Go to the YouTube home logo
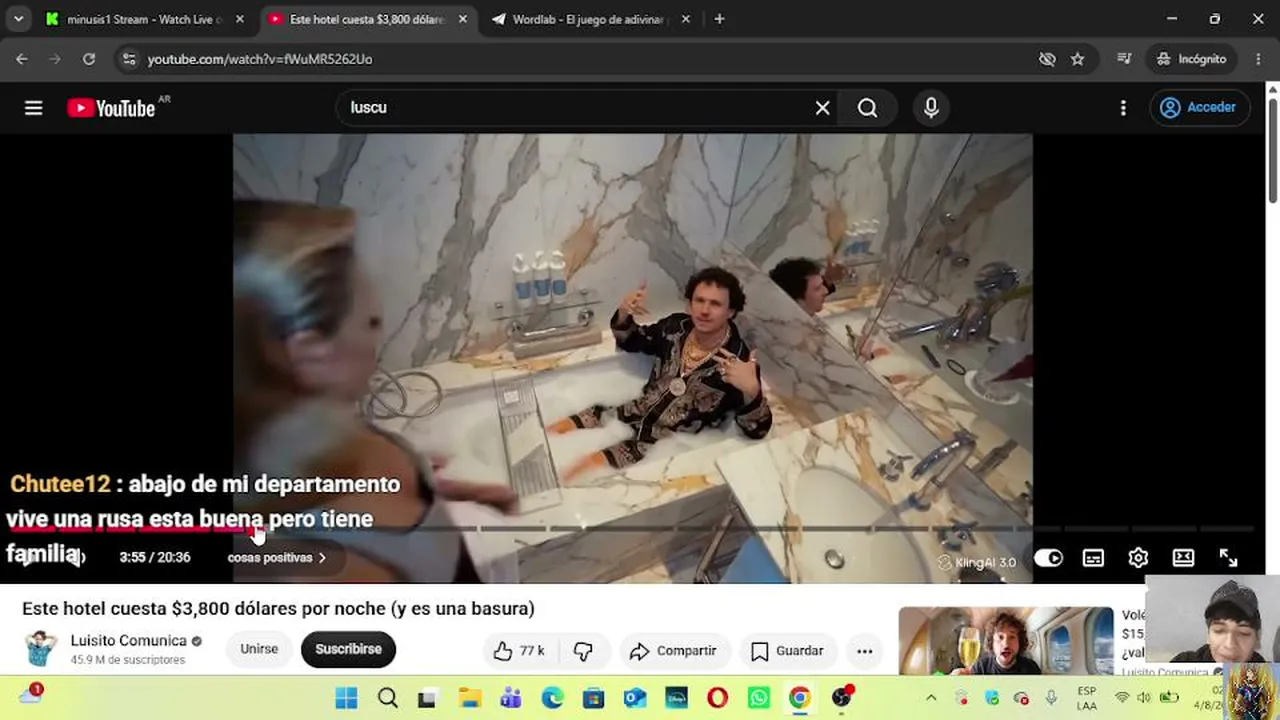 [x=111, y=108]
